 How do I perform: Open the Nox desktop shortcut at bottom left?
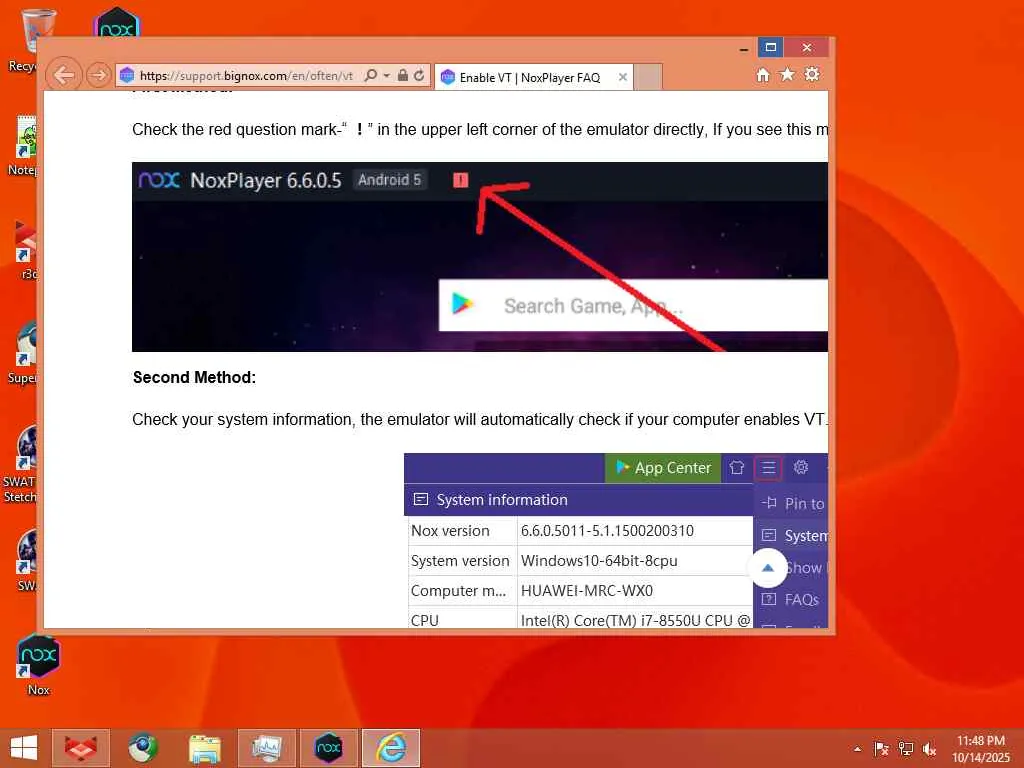[x=39, y=664]
